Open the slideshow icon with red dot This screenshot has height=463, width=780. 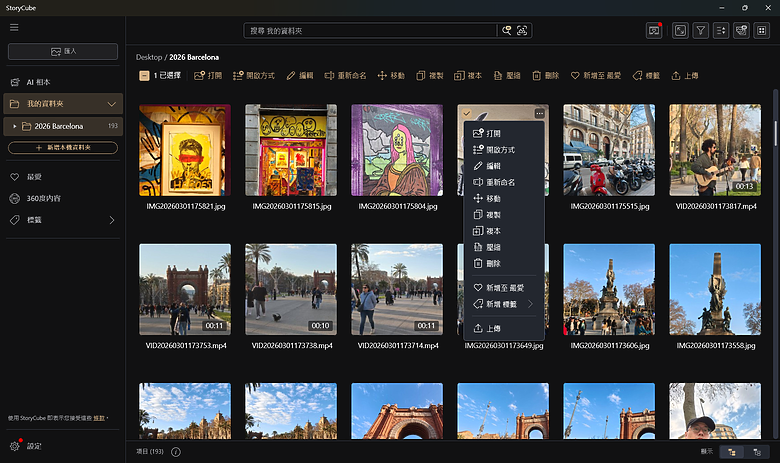655,31
